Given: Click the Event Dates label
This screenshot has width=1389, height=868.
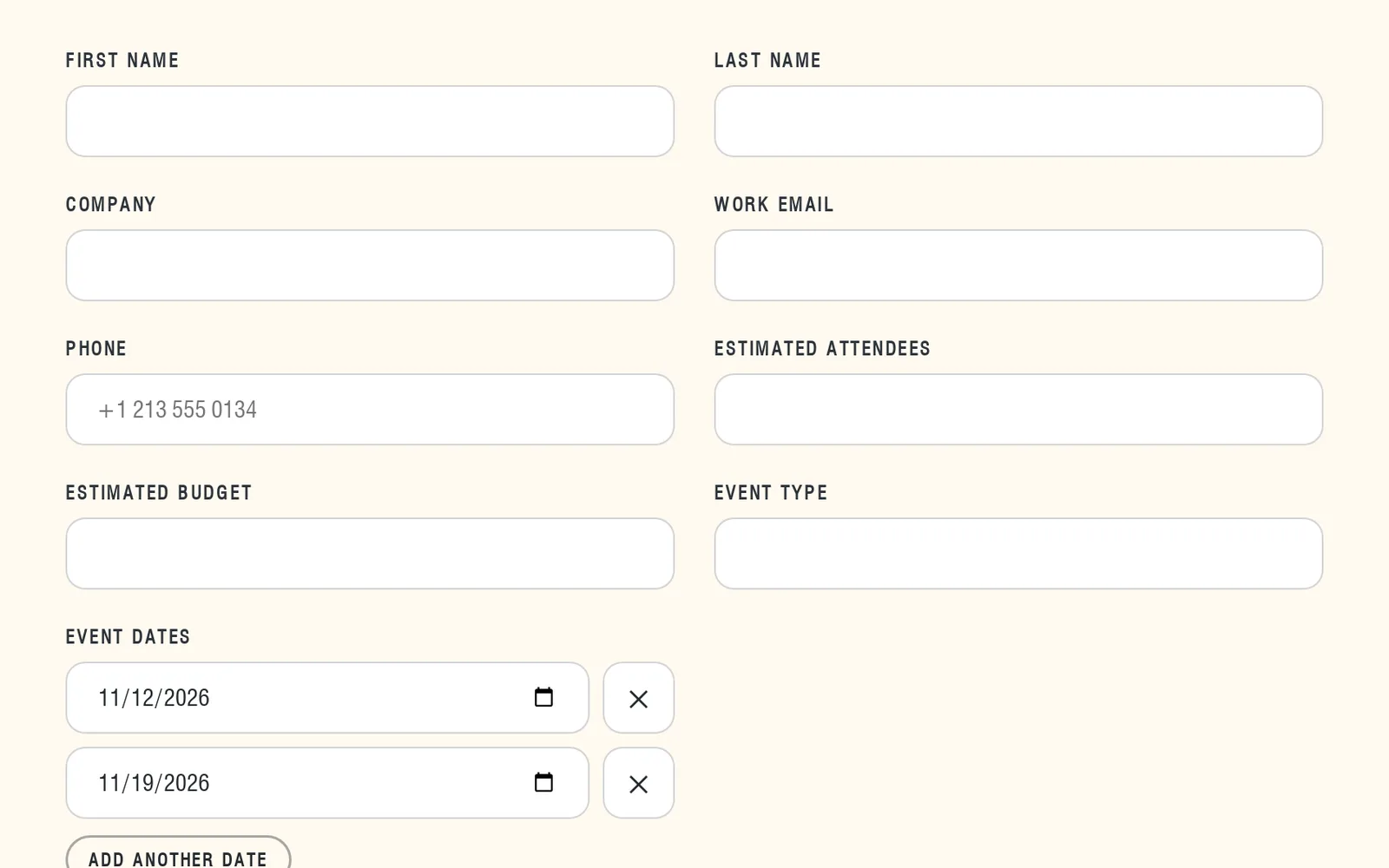Looking at the screenshot, I should [128, 637].
